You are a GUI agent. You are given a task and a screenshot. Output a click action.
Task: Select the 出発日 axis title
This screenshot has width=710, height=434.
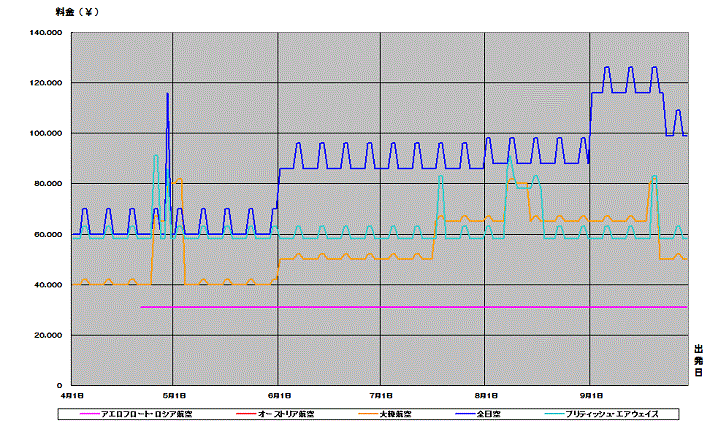point(699,359)
